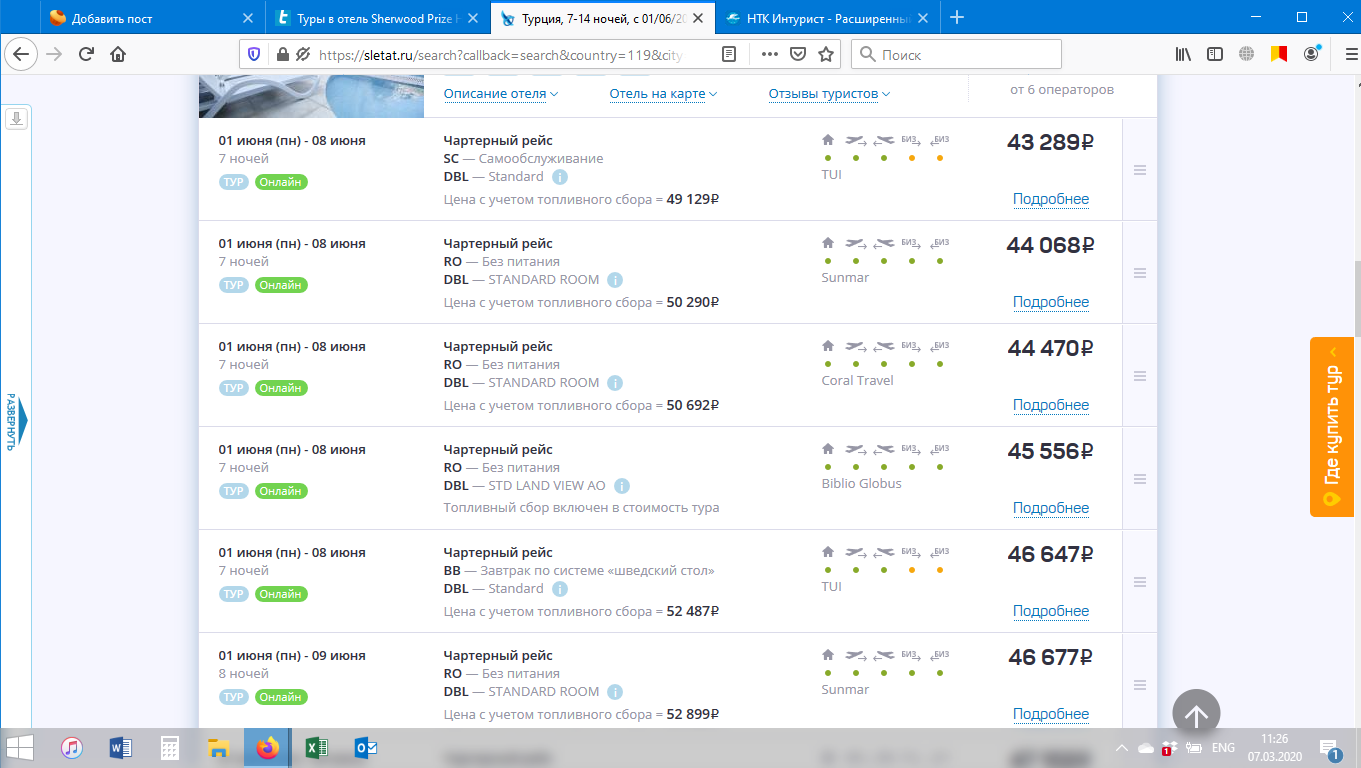Viewport: 1361px width, 768px height.
Task: Open Firefox account icon
Action: tap(1311, 54)
